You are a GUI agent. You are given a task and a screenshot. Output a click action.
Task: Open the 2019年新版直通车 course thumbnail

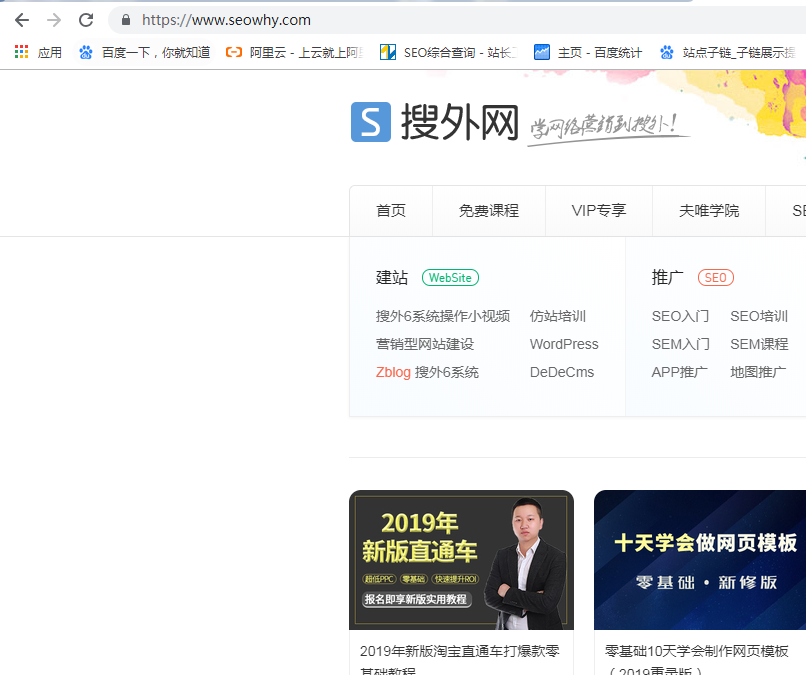[461, 560]
